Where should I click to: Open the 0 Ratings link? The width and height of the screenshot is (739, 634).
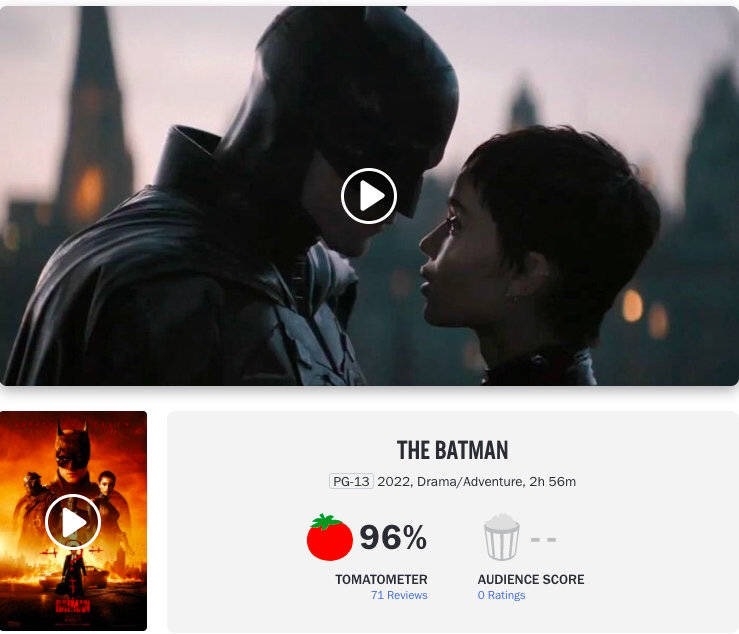click(501, 595)
